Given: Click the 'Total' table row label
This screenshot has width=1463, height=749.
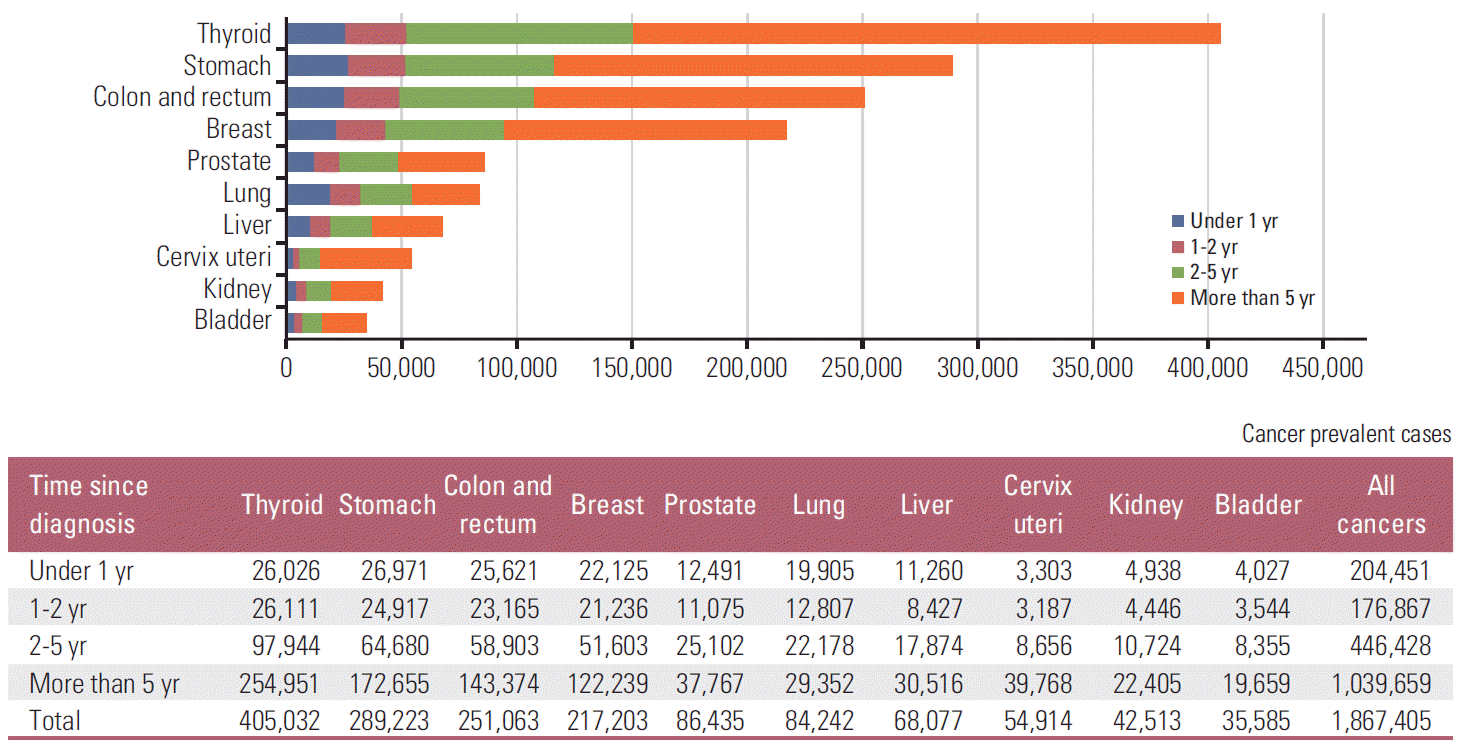Looking at the screenshot, I should 55,721.
